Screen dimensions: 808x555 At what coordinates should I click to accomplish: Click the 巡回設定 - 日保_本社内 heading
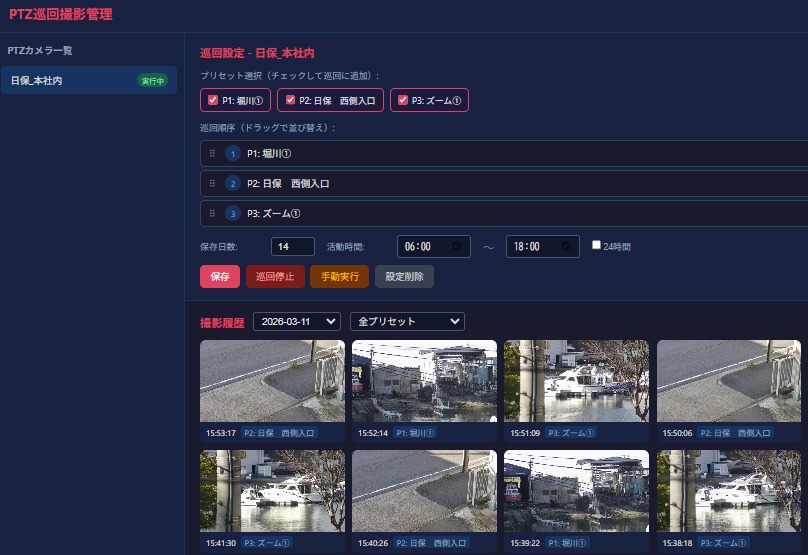[x=257, y=53]
